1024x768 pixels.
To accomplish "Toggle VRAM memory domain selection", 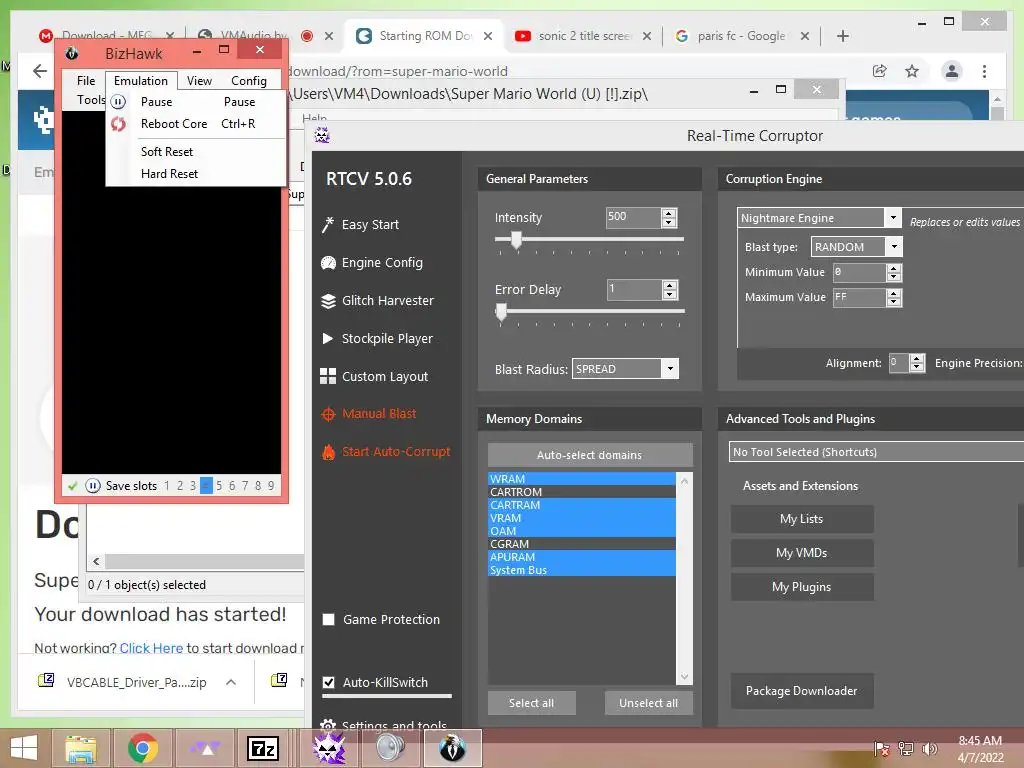I will [581, 518].
